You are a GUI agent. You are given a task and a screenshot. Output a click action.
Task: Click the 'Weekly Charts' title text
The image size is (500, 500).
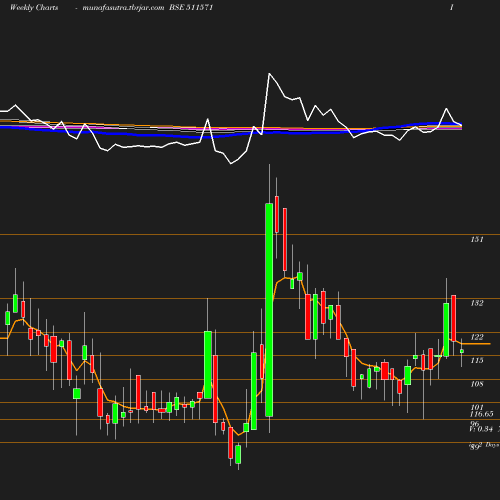click(x=34, y=7)
